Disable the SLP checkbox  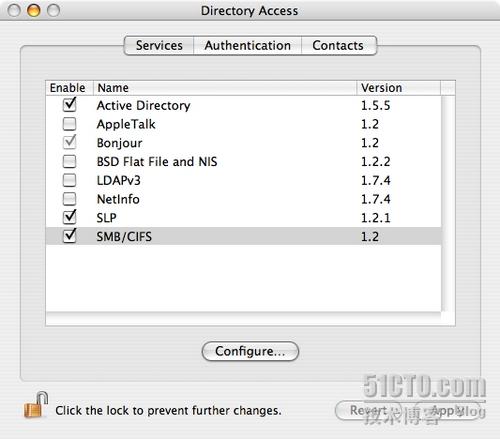(69, 217)
